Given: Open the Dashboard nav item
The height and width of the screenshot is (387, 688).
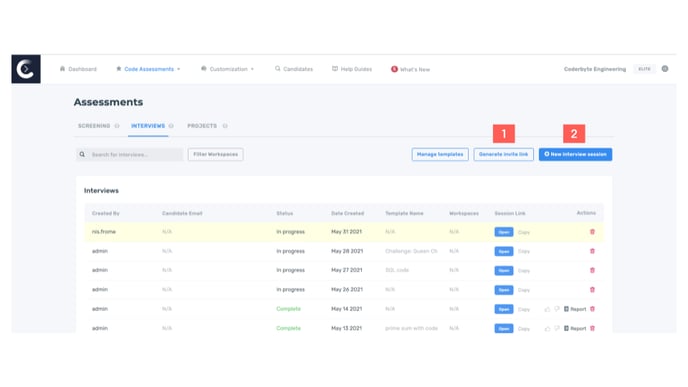Looking at the screenshot, I should point(78,69).
